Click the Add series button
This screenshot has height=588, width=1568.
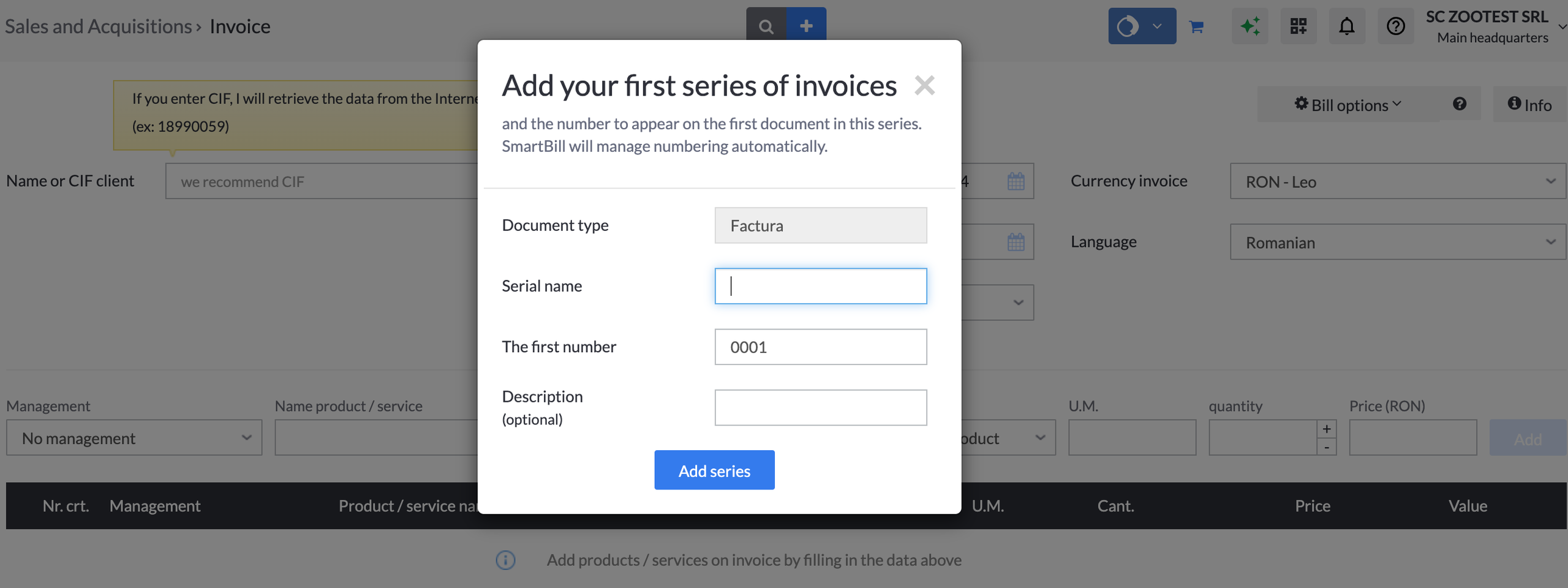pos(714,470)
